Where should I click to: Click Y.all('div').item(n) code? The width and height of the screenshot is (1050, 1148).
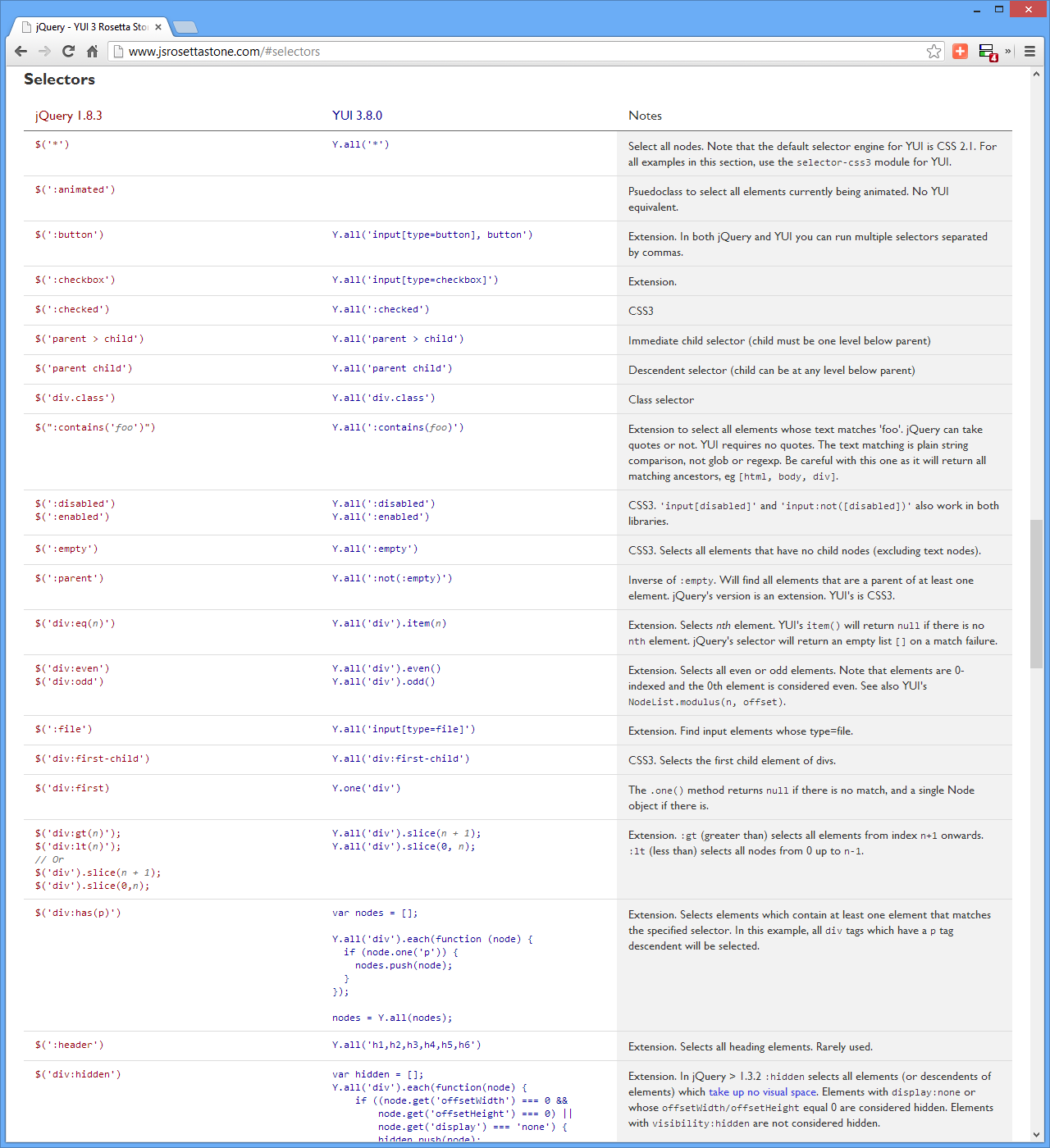(390, 623)
